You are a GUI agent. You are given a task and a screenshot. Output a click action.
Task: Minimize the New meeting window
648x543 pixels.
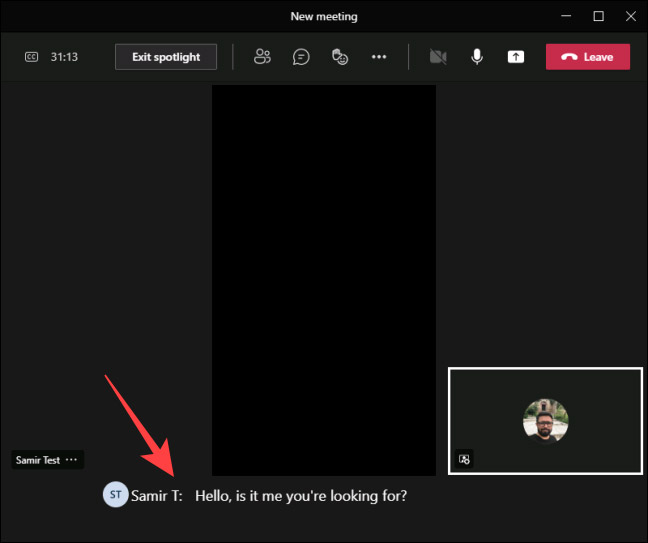point(569,16)
